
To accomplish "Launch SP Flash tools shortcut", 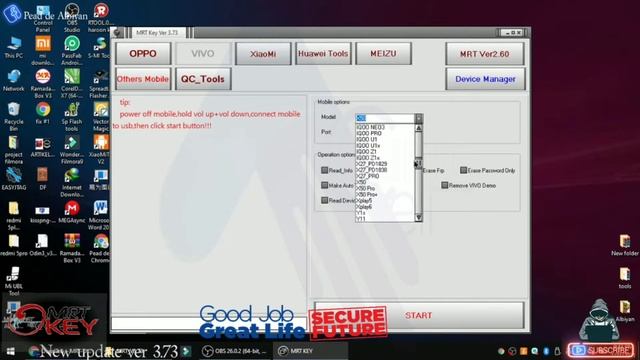I will [x=72, y=116].
